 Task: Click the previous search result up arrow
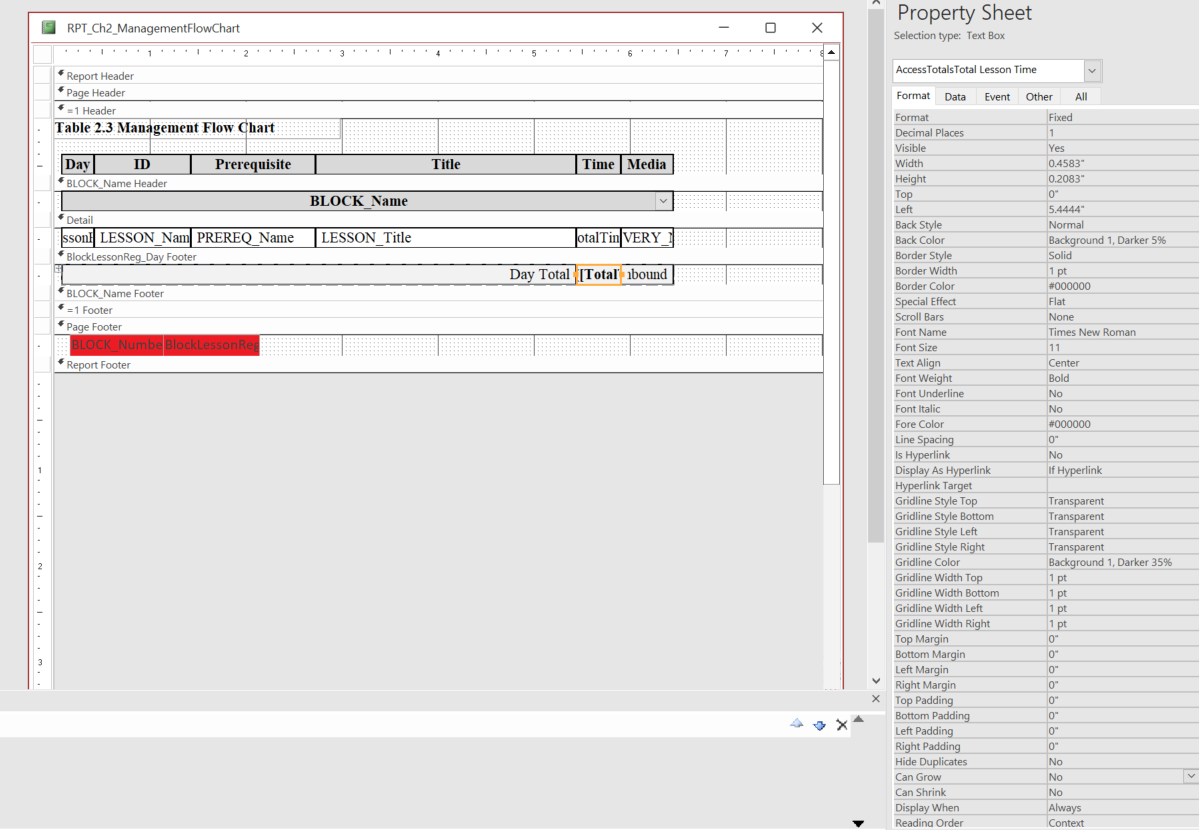point(797,725)
